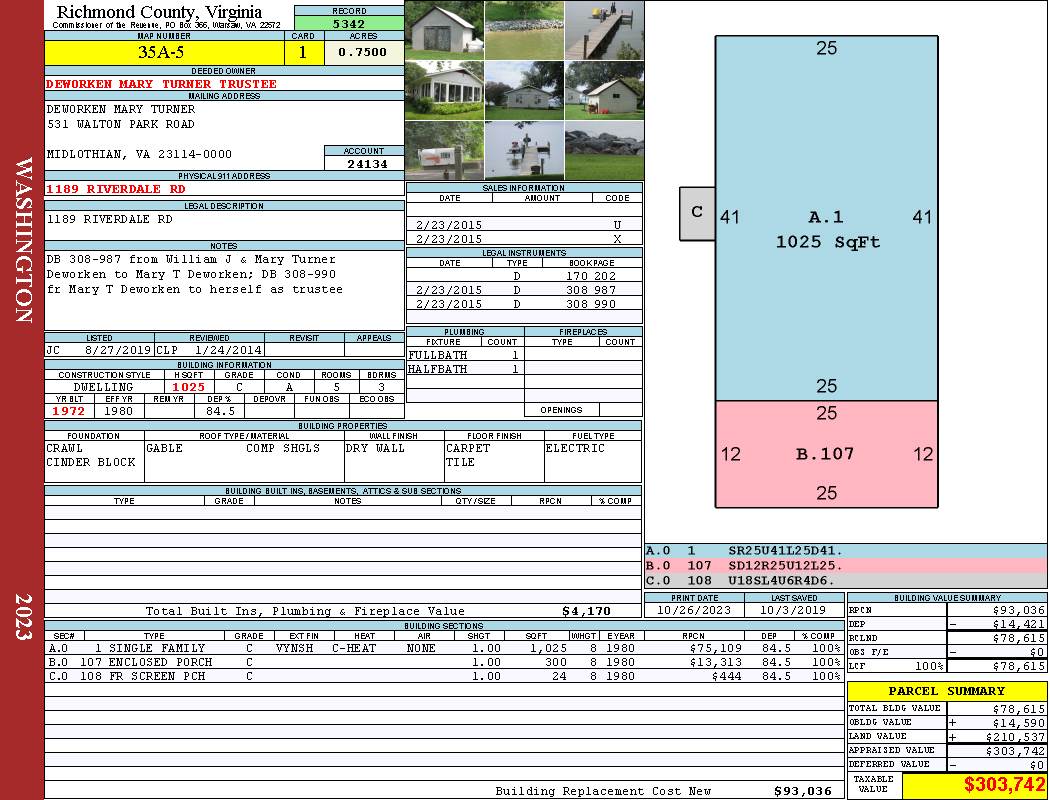This screenshot has height=800, width=1050.
Task: Click effective year value 1980 under EFF YR
Action: point(118,411)
